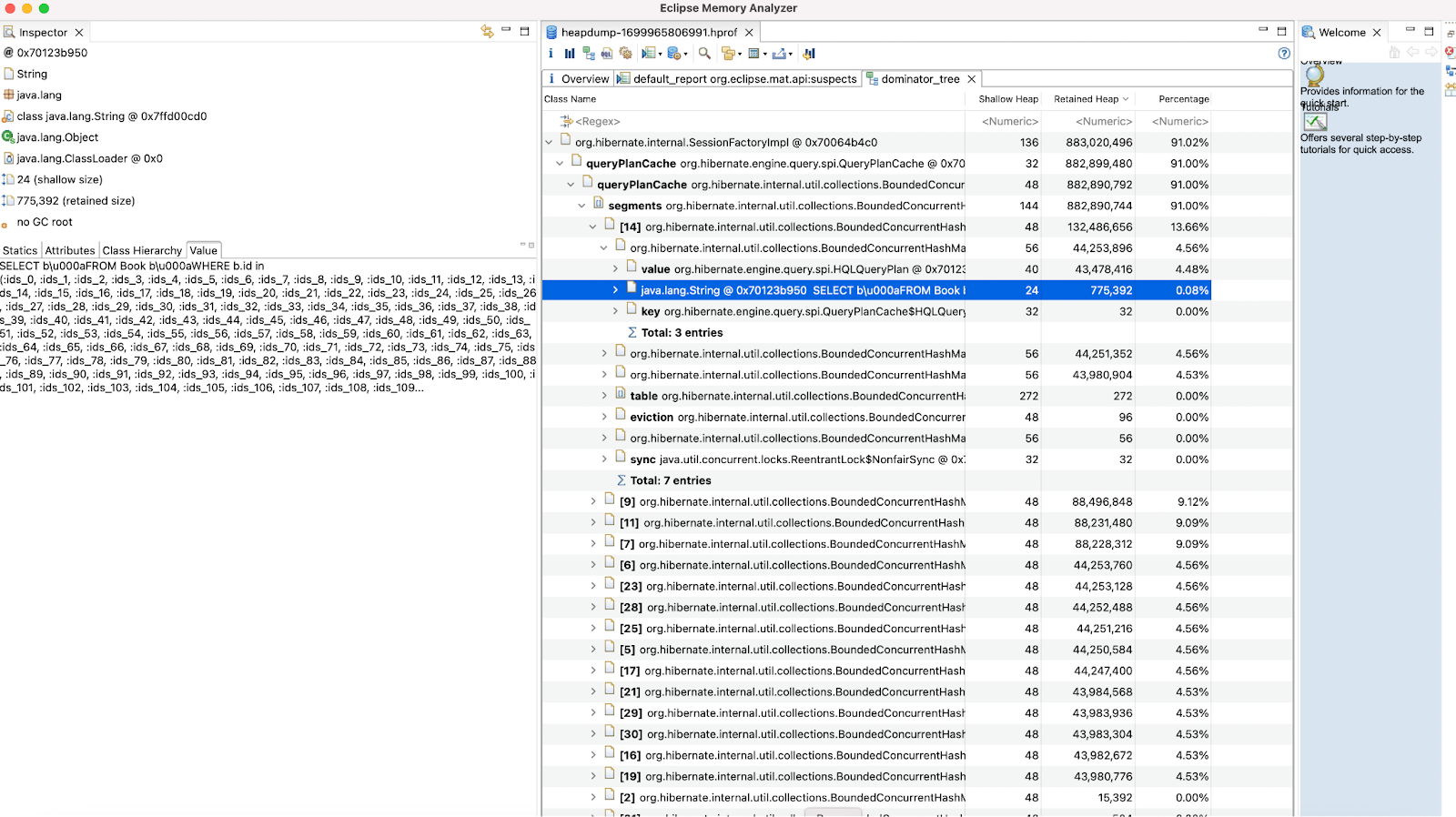Select the queryPlanCache QueryPlanCache row
Viewport: 1456px width, 817px height.
click(876, 163)
